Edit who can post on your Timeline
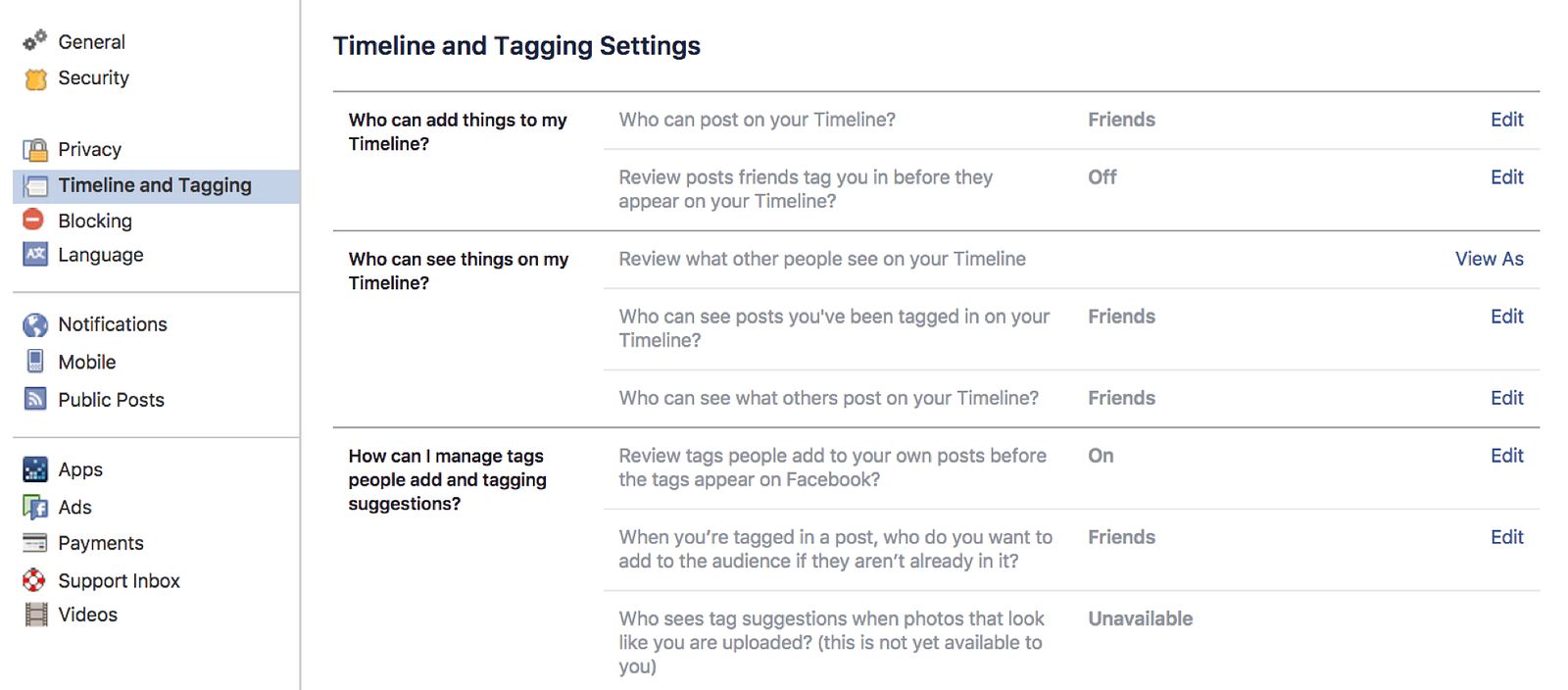The height and width of the screenshot is (690, 1568). click(1506, 120)
